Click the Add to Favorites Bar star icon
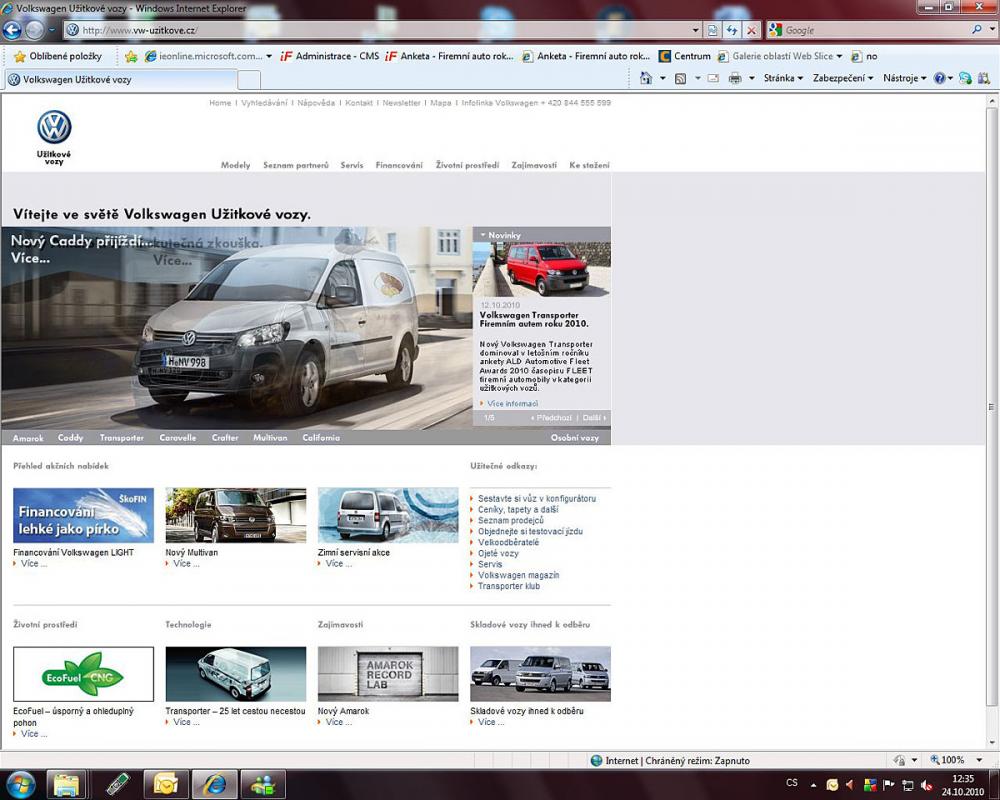Viewport: 1000px width, 800px height. (x=131, y=57)
